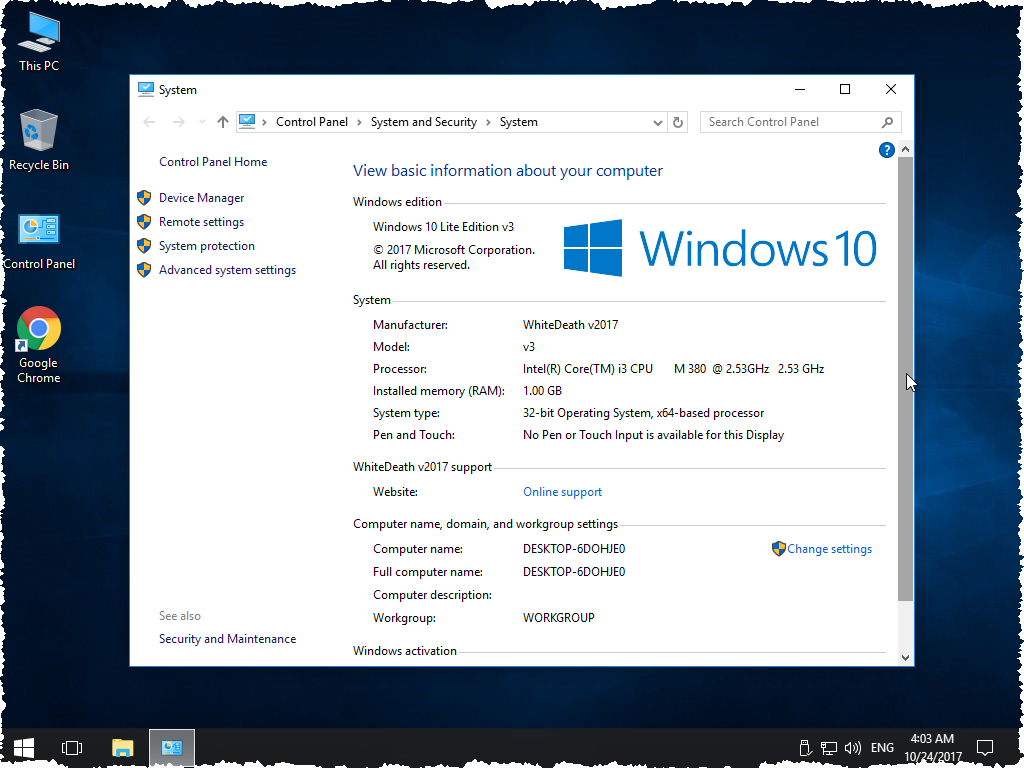Screen dimensions: 1024x768
Task: Click the Help question mark icon
Action: click(886, 149)
